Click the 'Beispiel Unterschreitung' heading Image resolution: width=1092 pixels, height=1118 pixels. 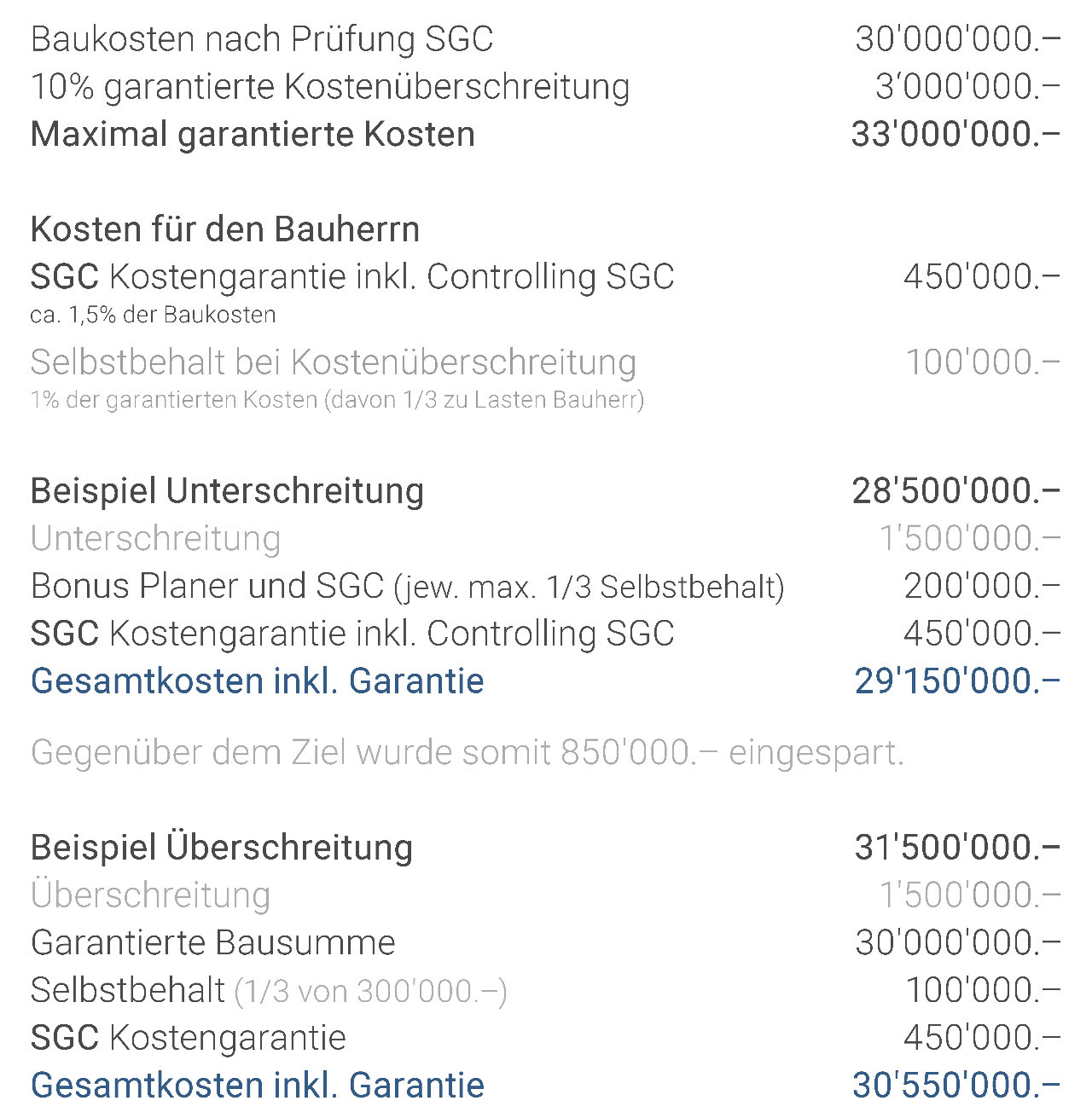tap(227, 491)
